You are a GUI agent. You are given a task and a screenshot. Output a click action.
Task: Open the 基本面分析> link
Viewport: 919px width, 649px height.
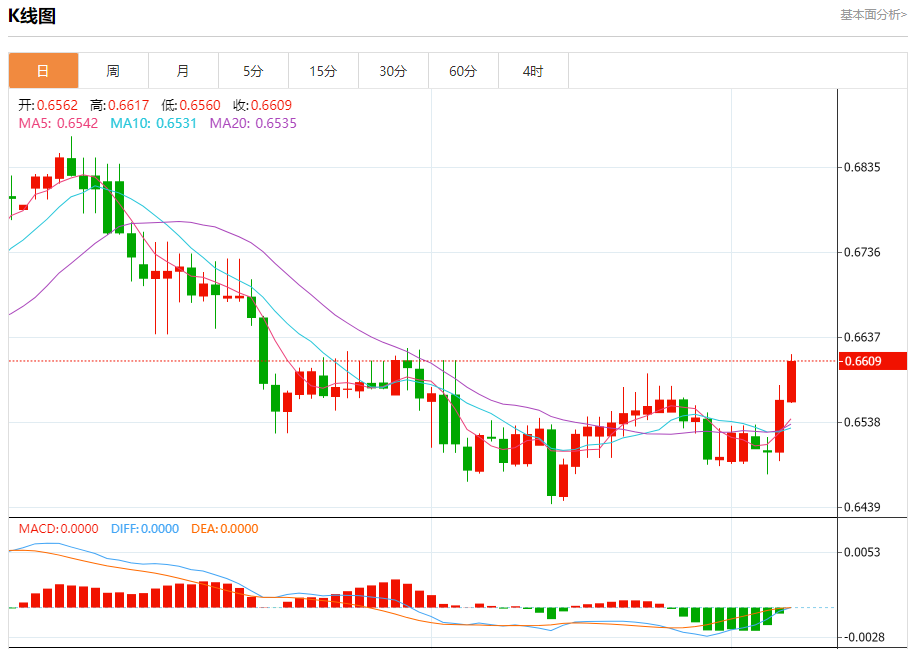(873, 15)
